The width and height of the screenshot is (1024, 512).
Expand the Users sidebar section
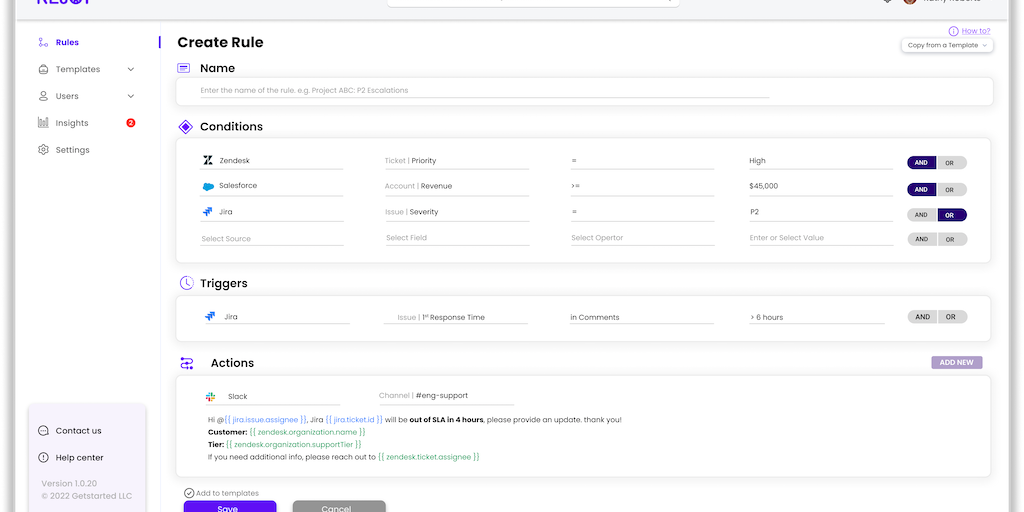pos(131,97)
